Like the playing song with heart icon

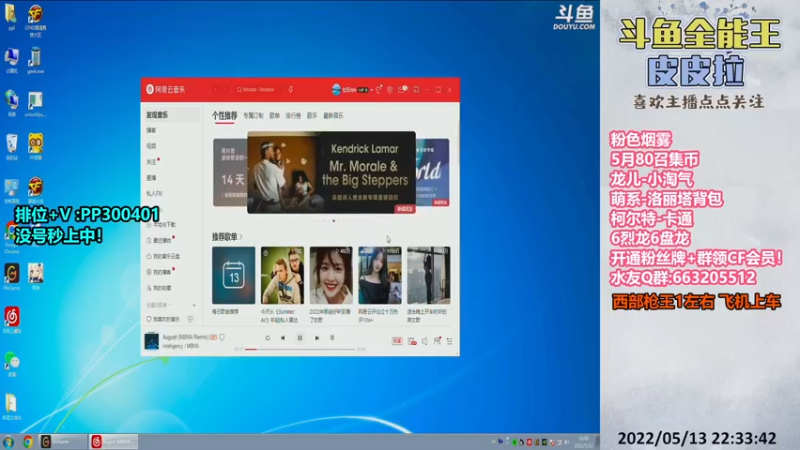(x=222, y=337)
